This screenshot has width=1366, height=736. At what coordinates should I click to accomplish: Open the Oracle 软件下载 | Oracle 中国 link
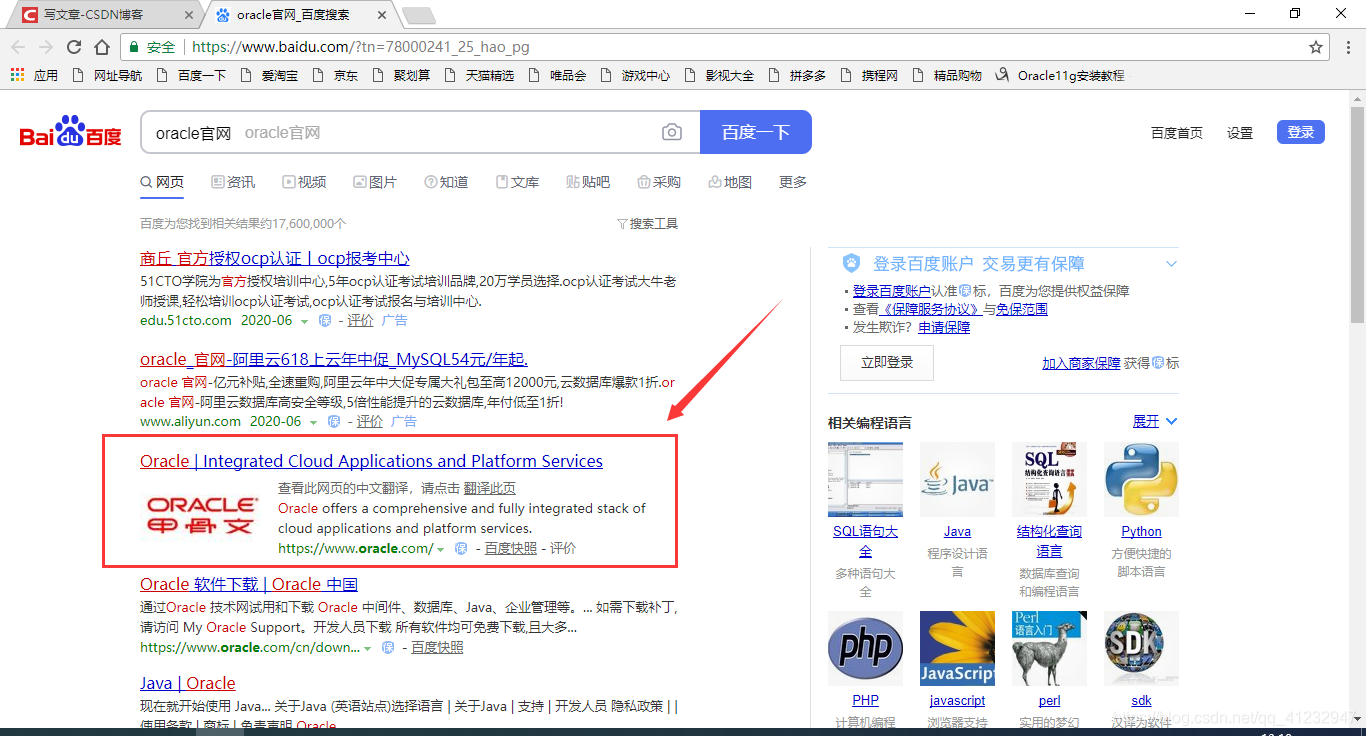(x=249, y=584)
